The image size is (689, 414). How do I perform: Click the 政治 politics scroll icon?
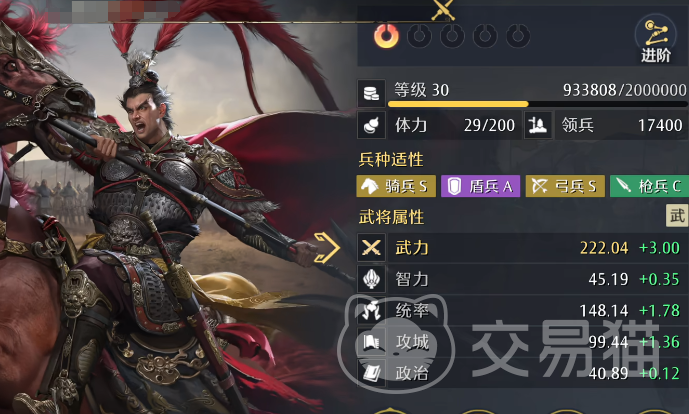point(371,373)
